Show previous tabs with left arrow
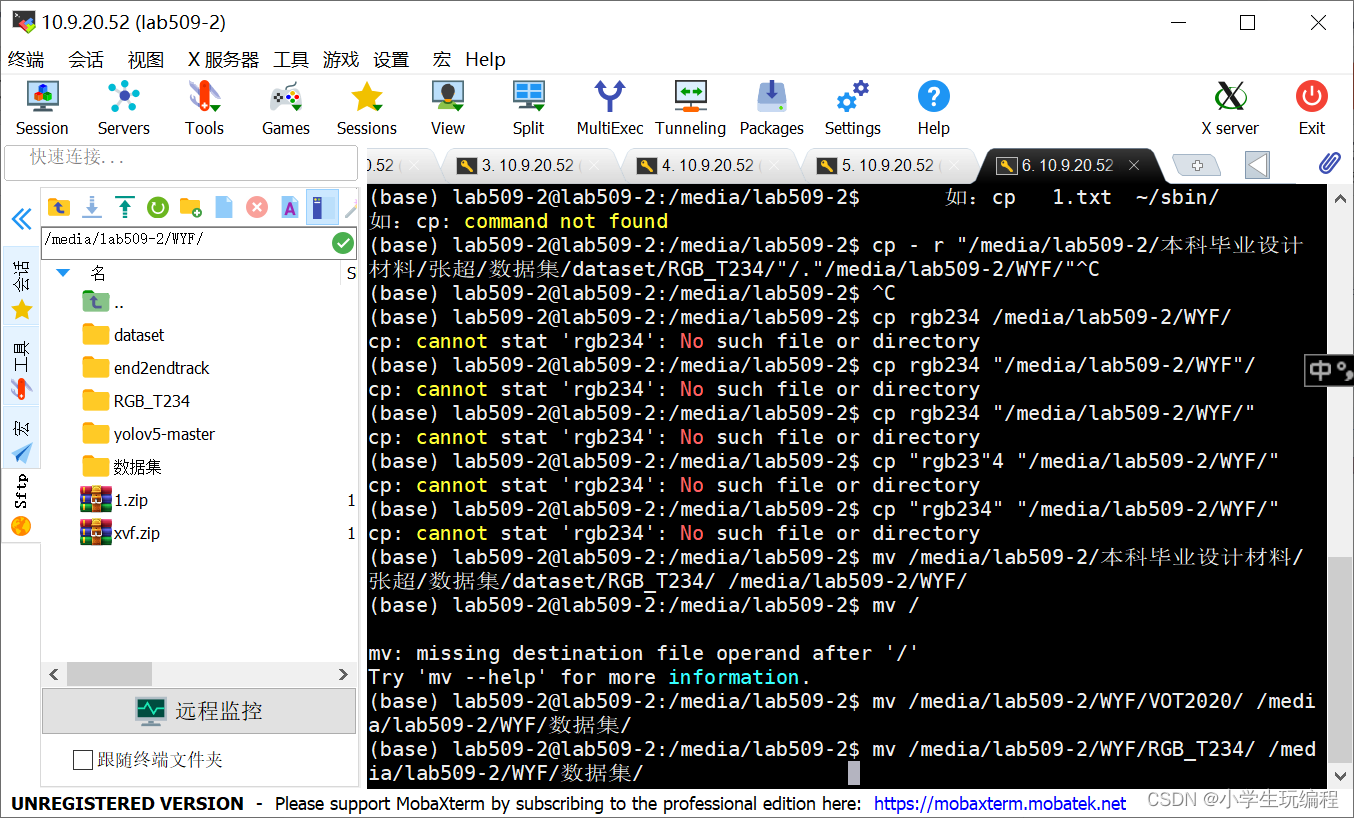Viewport: 1354px width, 818px height. 1258,165
